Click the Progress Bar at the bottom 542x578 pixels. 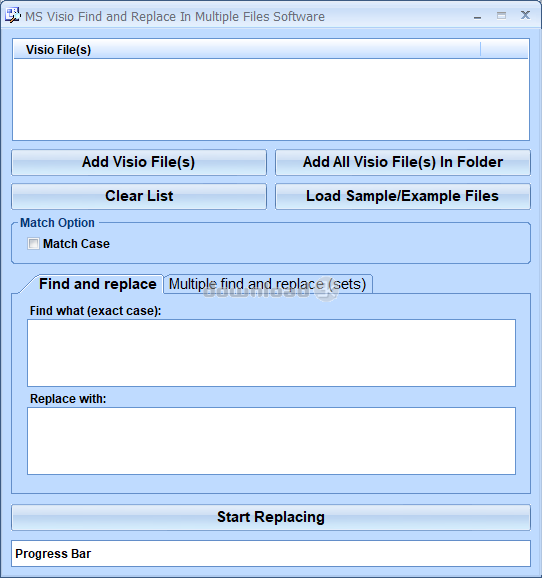pyautogui.click(x=271, y=554)
